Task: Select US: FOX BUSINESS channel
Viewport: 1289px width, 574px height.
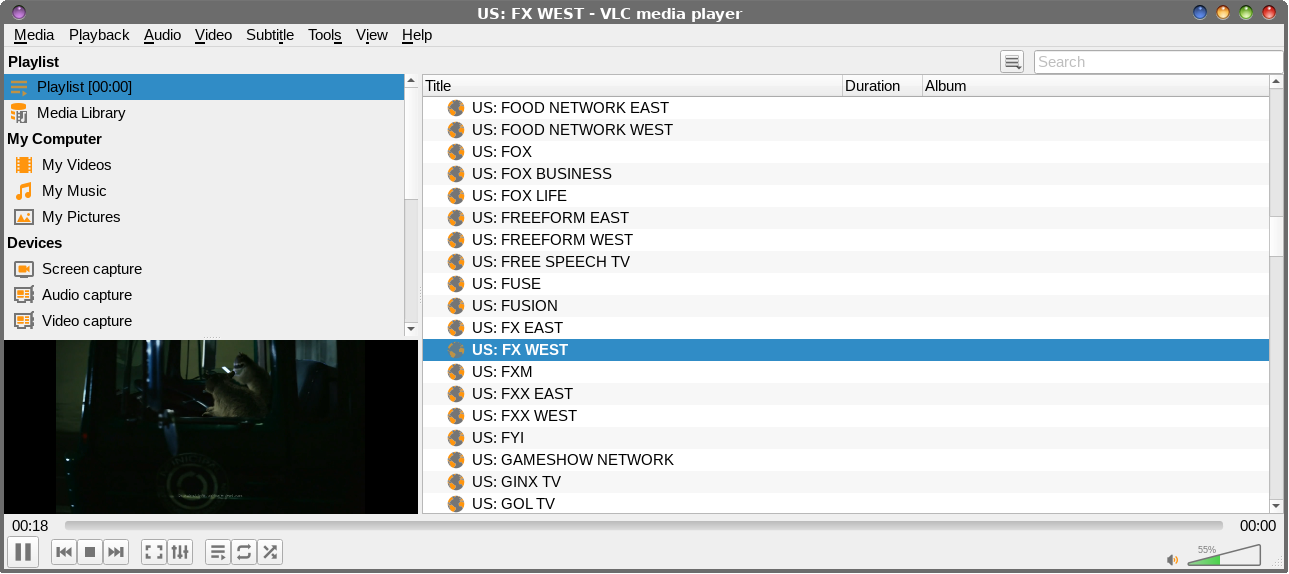Action: click(x=846, y=174)
